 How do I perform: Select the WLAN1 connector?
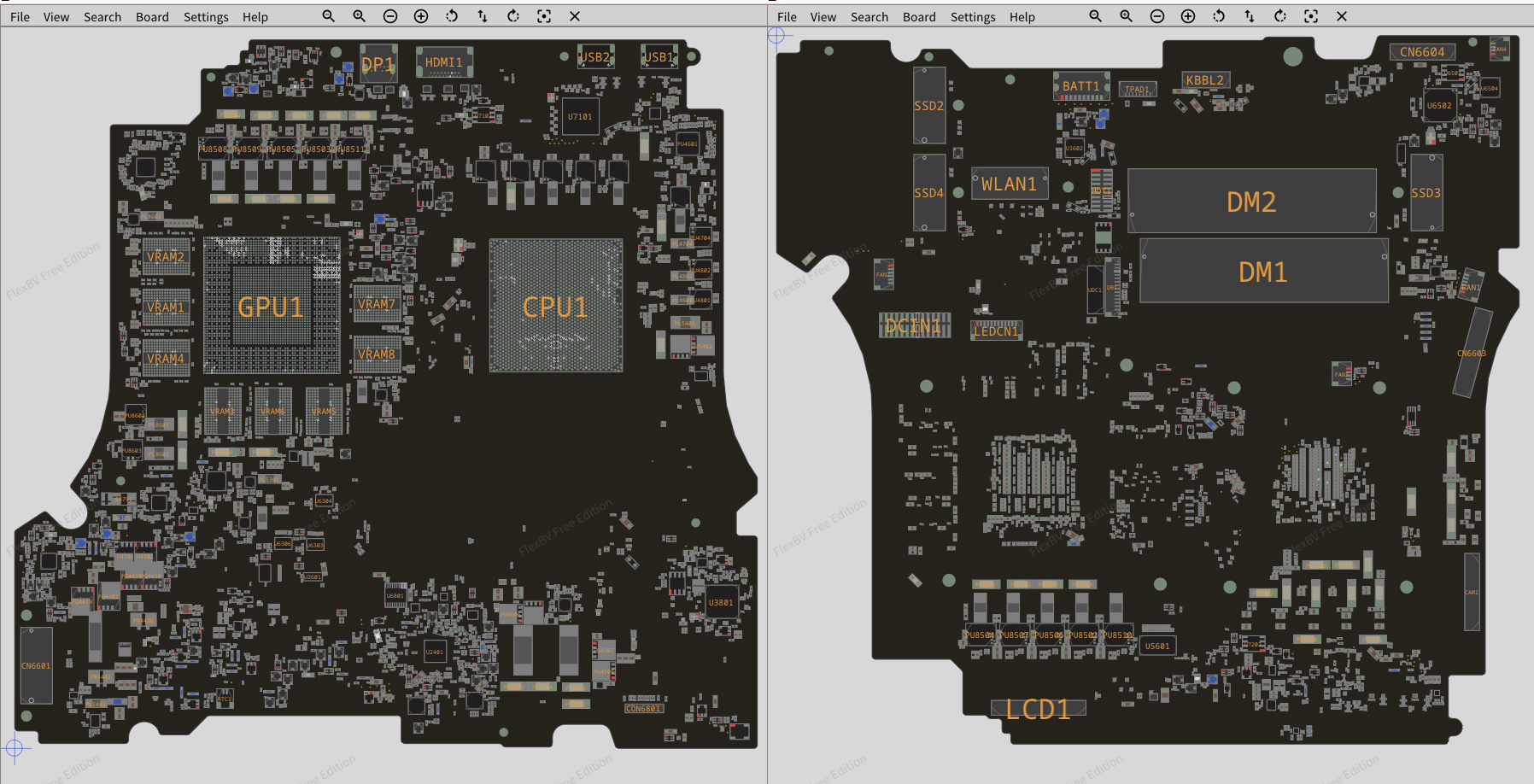click(x=1009, y=184)
